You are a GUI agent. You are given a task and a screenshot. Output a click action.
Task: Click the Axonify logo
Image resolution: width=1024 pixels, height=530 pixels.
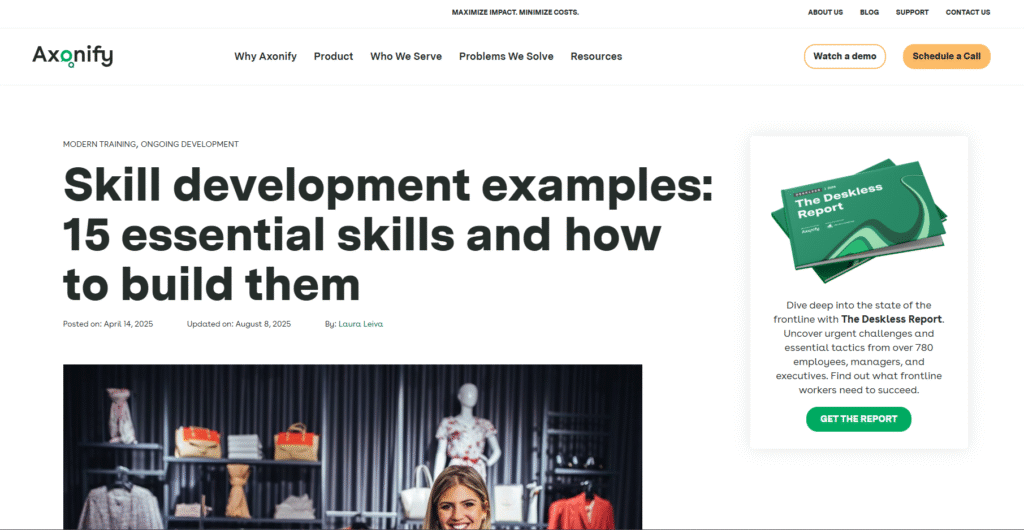coord(72,56)
